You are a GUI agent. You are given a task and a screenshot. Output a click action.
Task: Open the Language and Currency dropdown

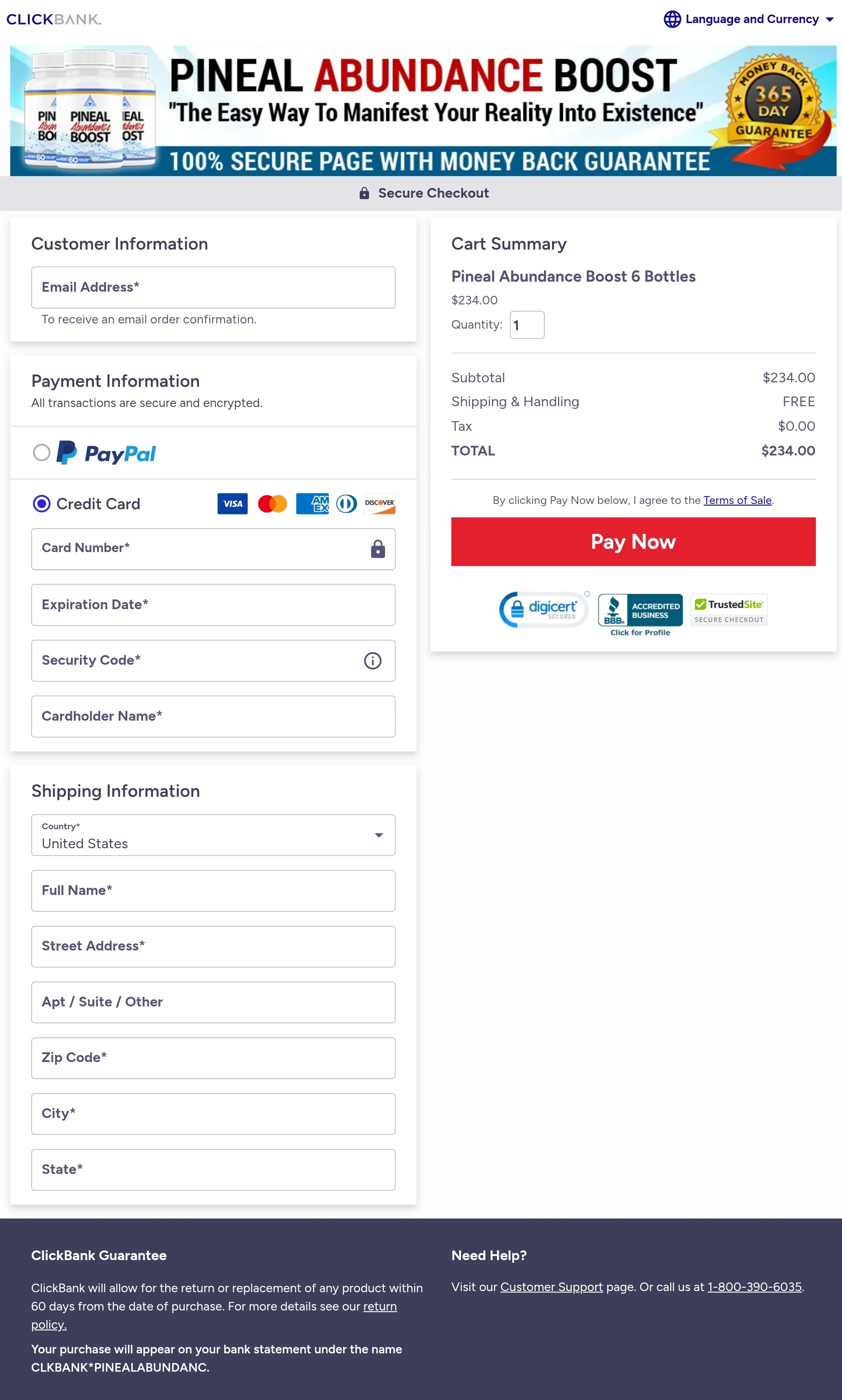752,19
